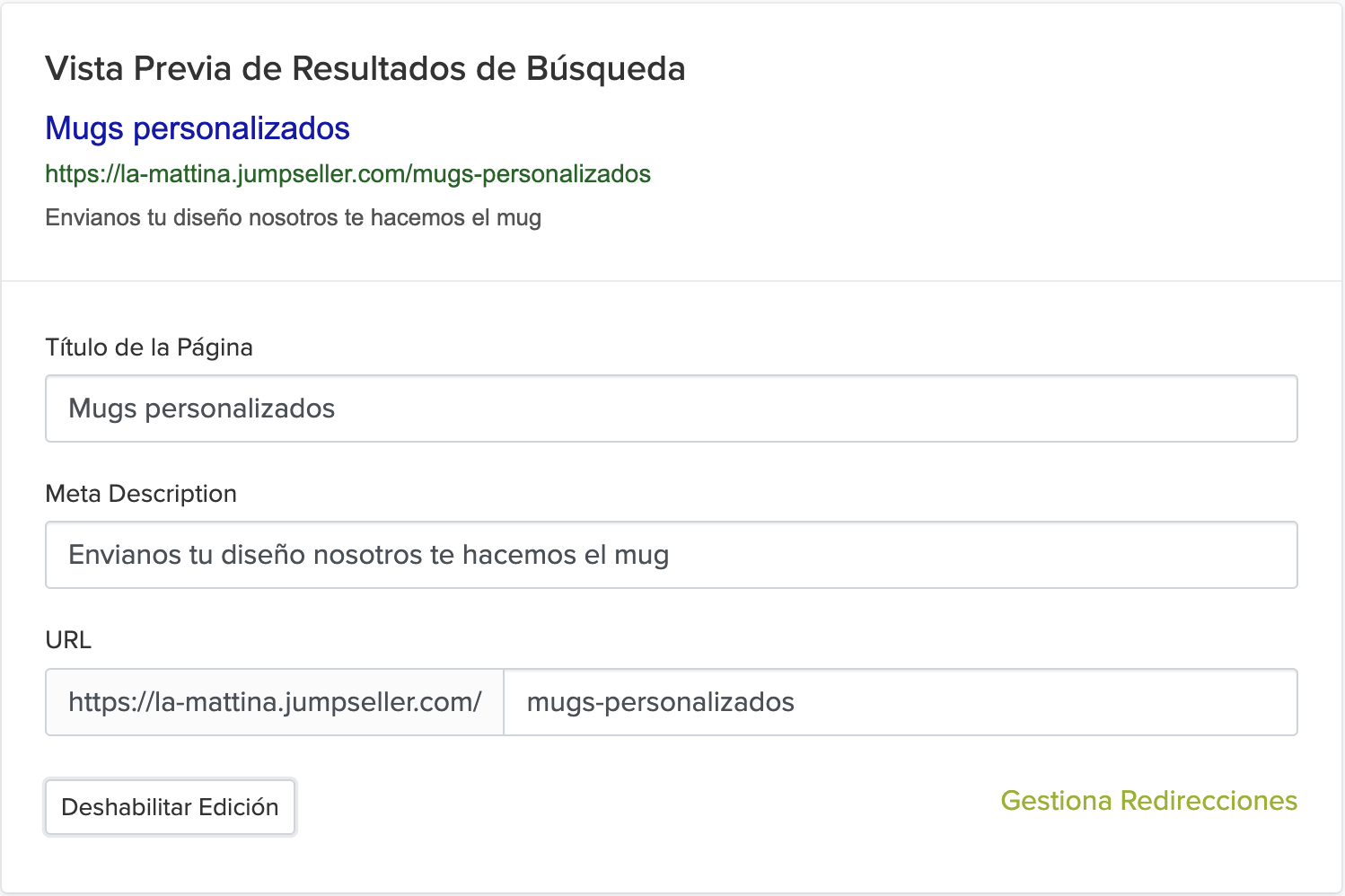Click the words "Vista Previa" in the heading
This screenshot has width=1345, height=896.
click(138, 69)
